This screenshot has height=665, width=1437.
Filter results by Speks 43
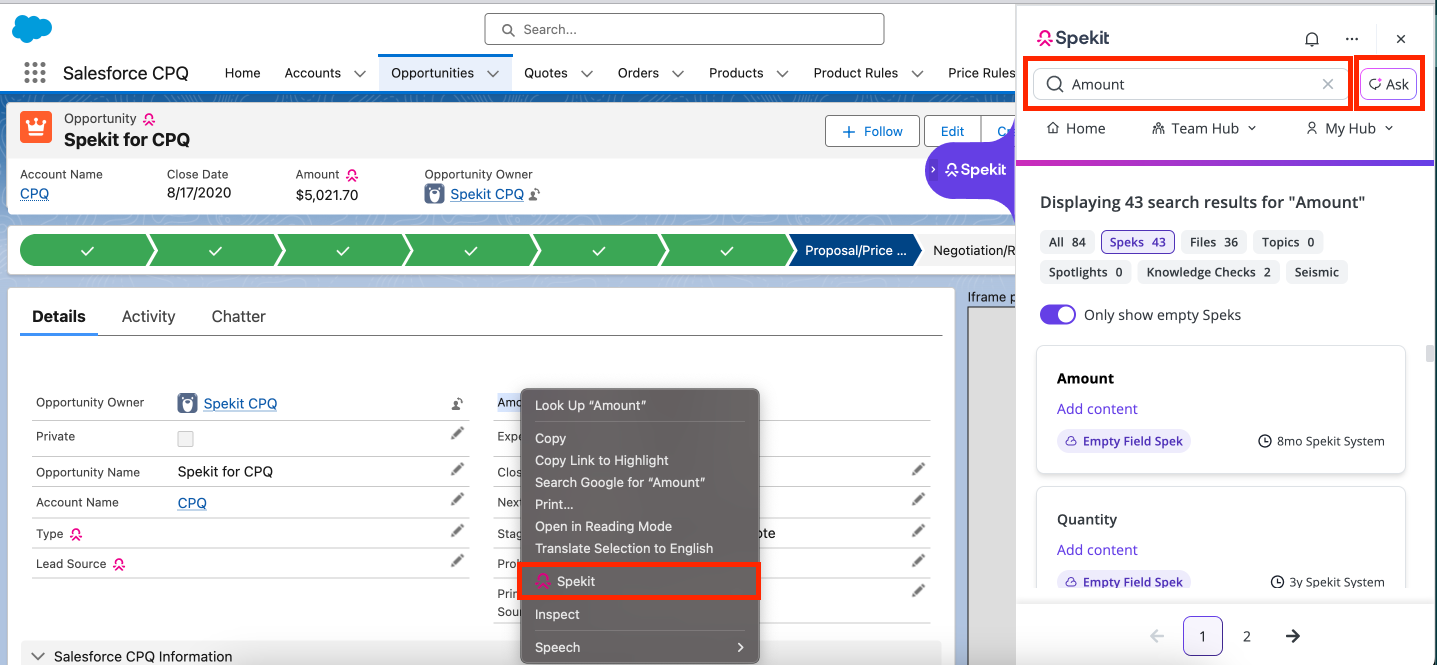pyautogui.click(x=1138, y=242)
